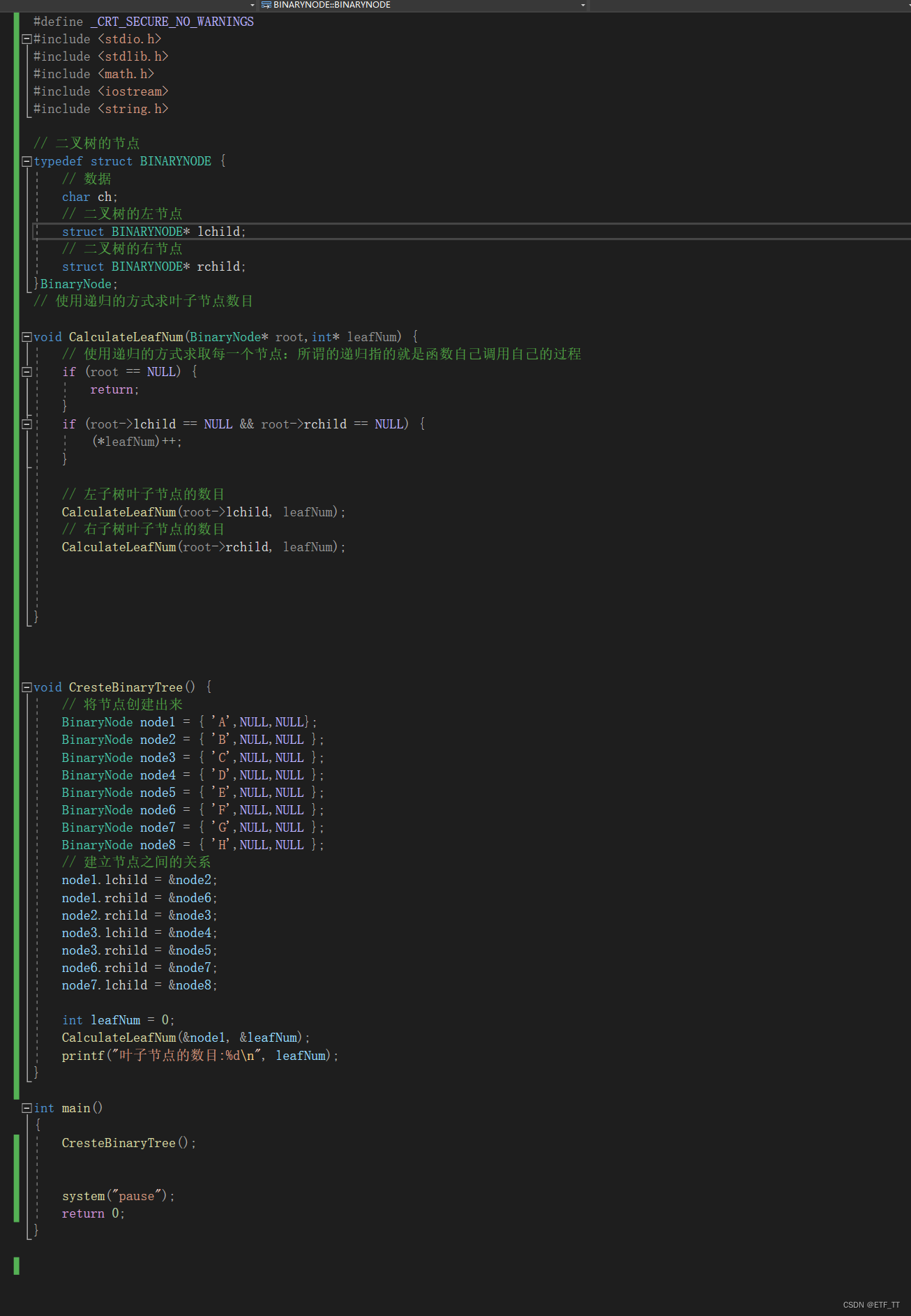Click 'struct BINARYNODE* rchild;' line
The height and width of the screenshot is (1316, 911).
tap(154, 267)
